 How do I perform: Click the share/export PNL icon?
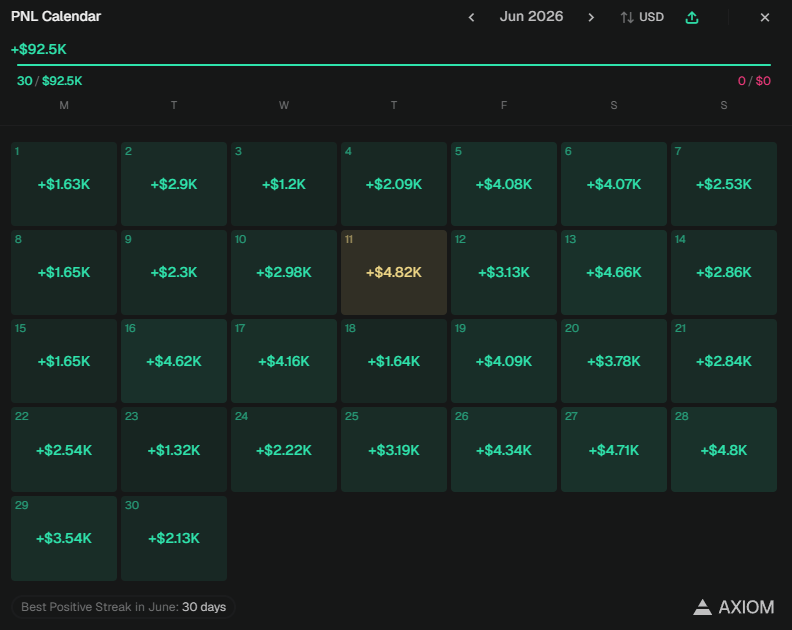(x=691, y=17)
